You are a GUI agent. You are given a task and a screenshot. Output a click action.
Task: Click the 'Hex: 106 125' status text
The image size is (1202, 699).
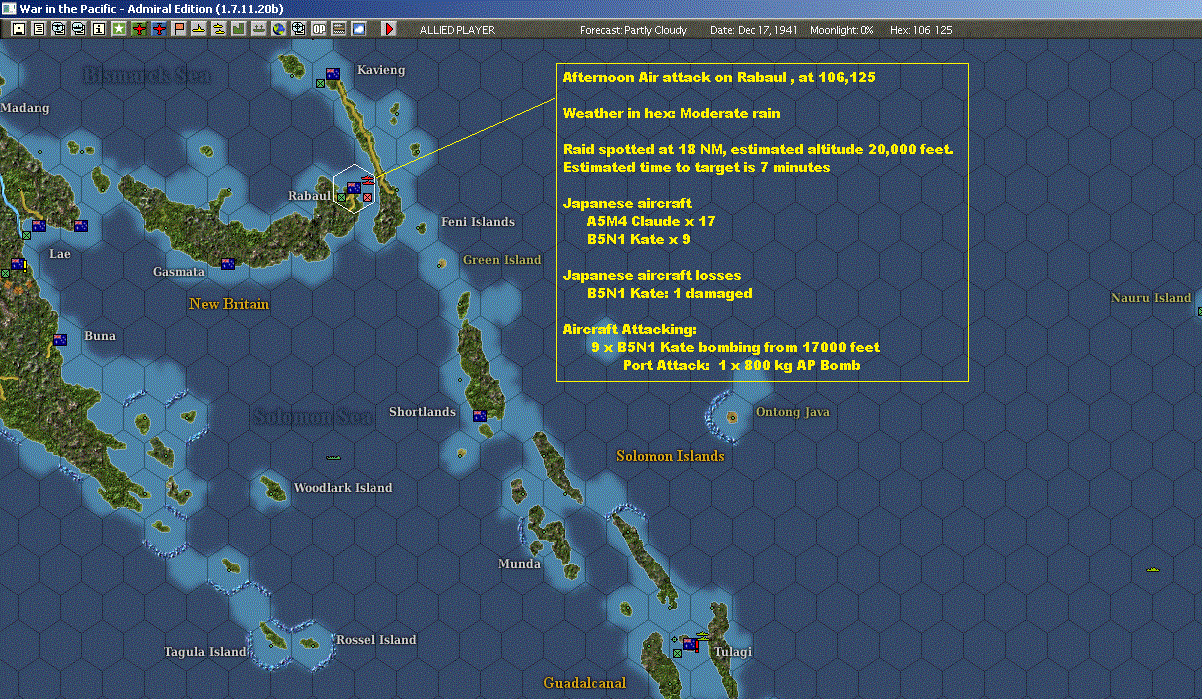tap(921, 30)
